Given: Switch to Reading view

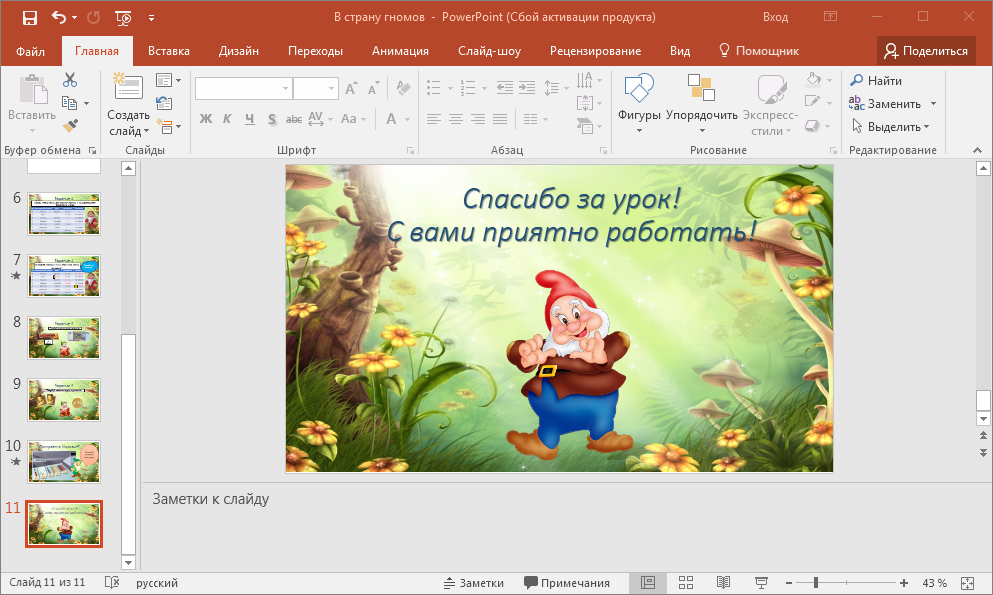Looking at the screenshot, I should click(723, 583).
